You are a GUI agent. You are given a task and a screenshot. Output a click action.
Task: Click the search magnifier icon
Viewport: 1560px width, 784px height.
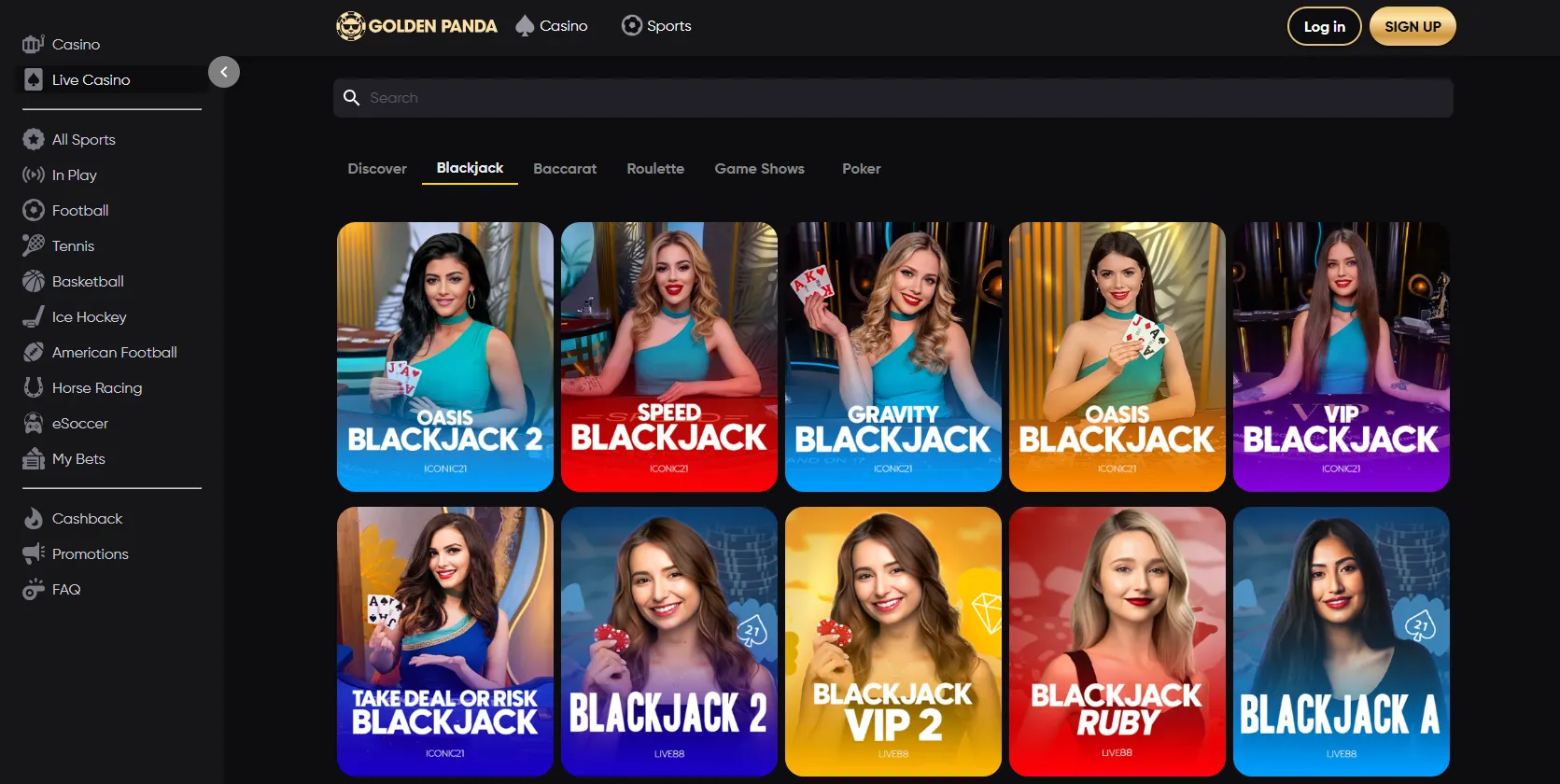[x=352, y=98]
